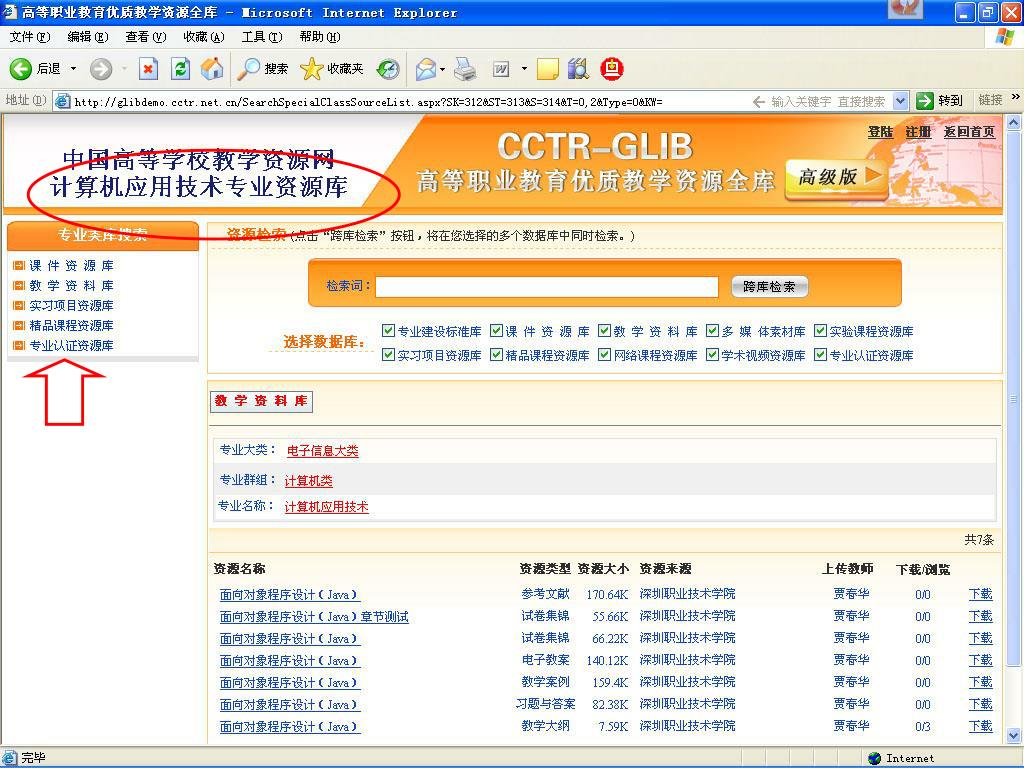Viewport: 1024px width, 768px height.
Task: Open the 文件(F) menu
Action: tap(29, 37)
